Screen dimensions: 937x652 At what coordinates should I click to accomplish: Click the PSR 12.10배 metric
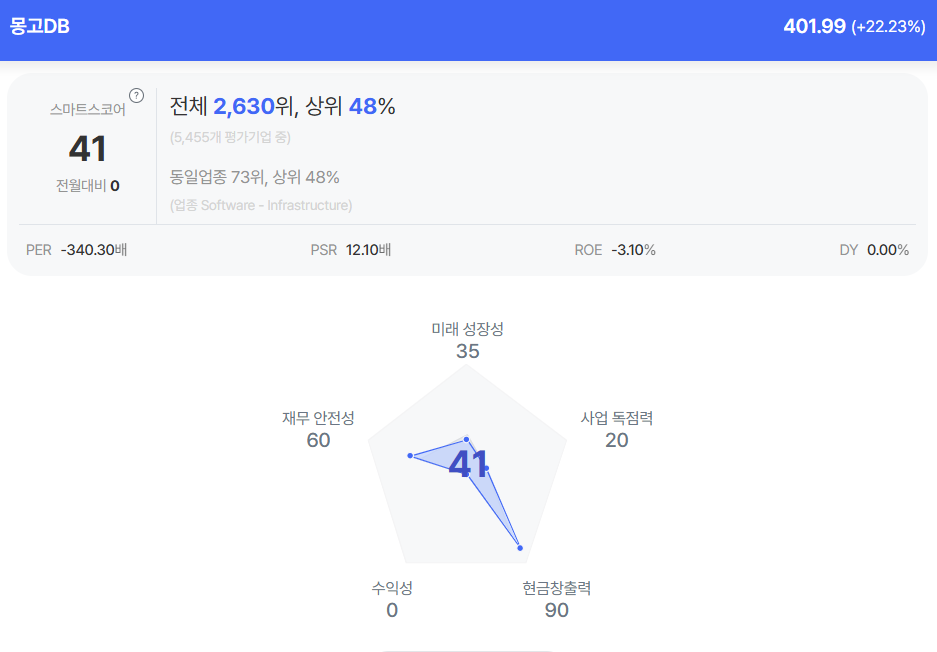(350, 250)
